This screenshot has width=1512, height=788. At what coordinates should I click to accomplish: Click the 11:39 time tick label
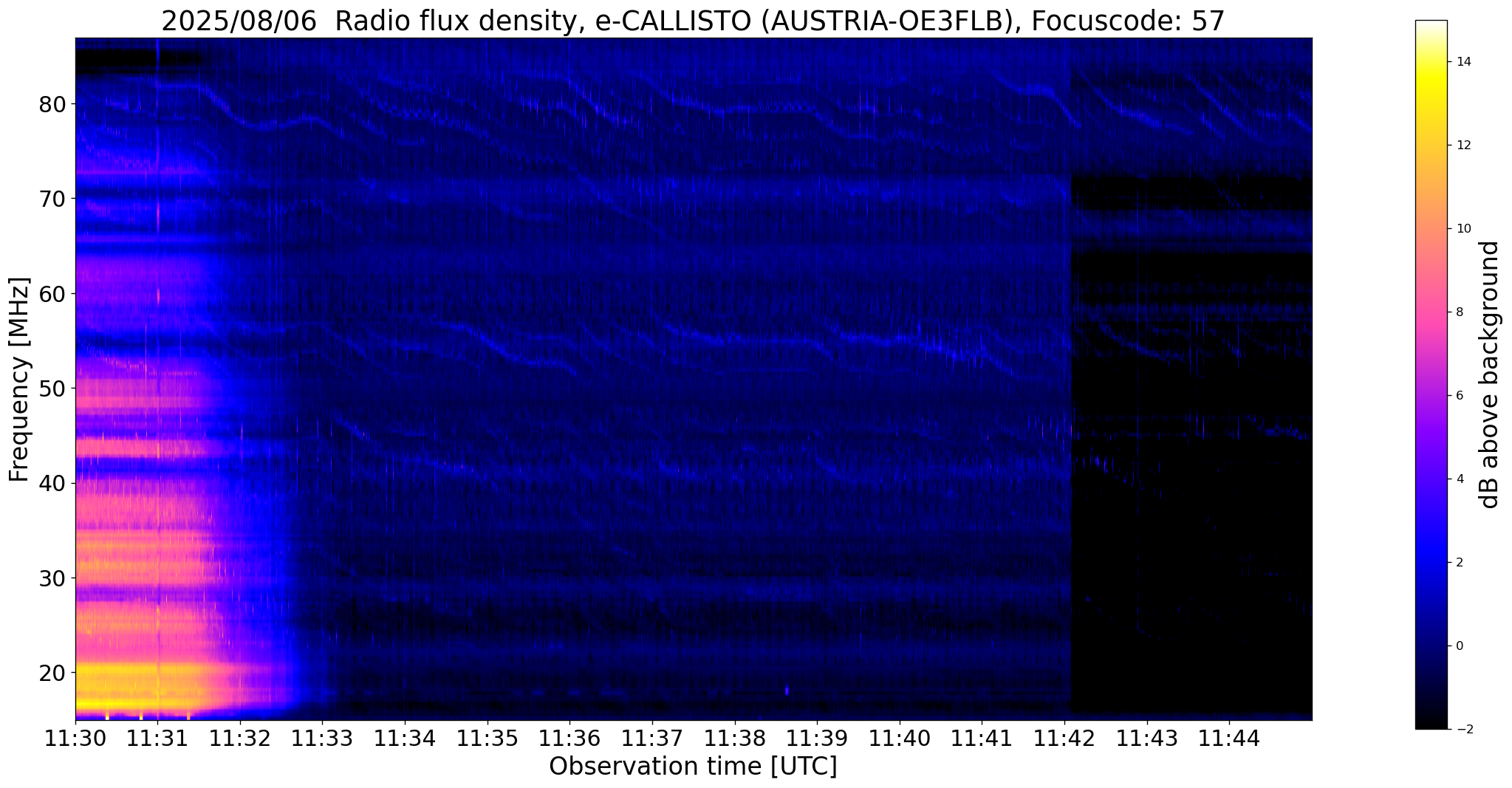(817, 738)
